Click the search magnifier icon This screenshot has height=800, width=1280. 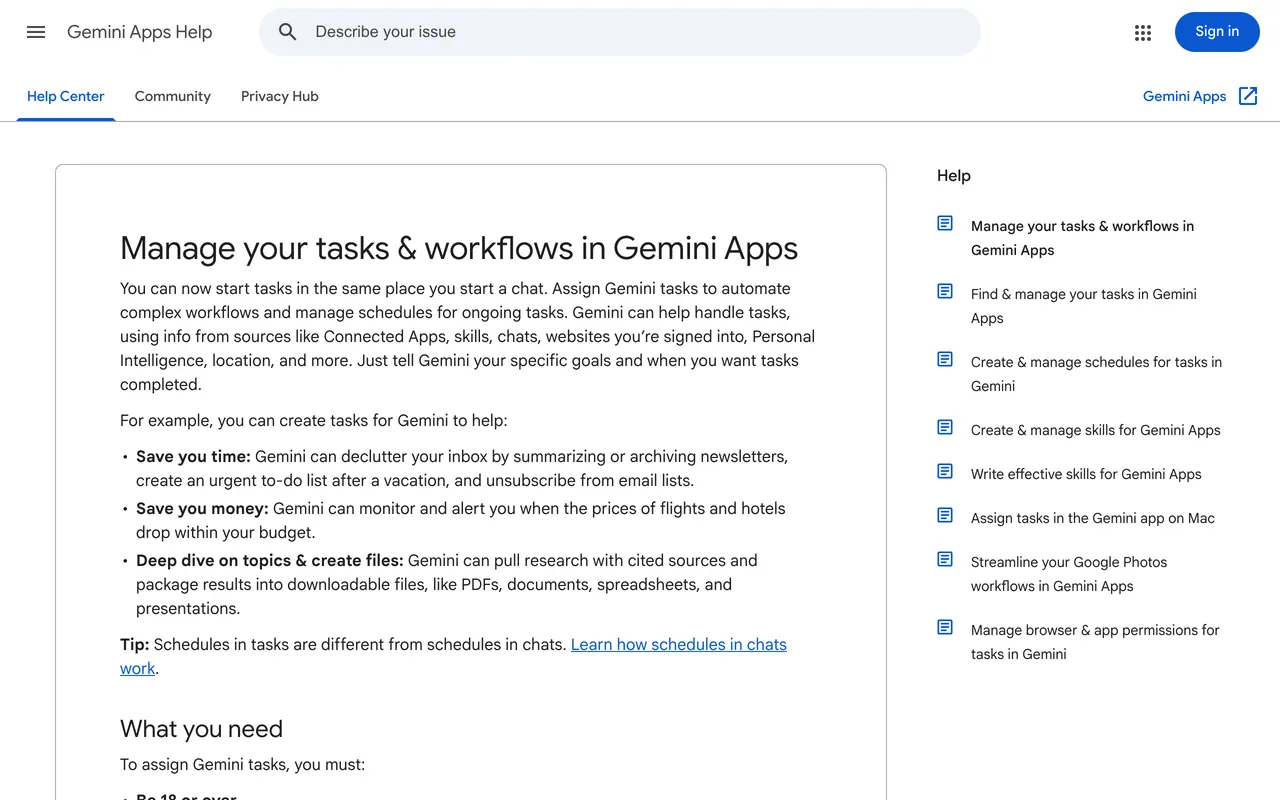(288, 32)
